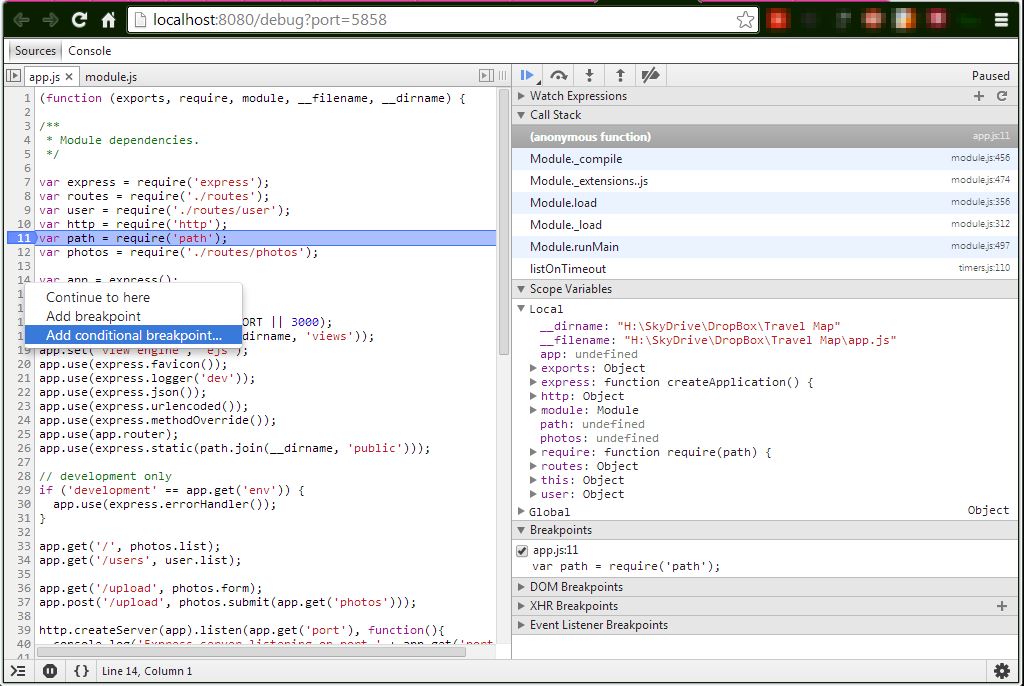Click the Step out of function icon

620,75
